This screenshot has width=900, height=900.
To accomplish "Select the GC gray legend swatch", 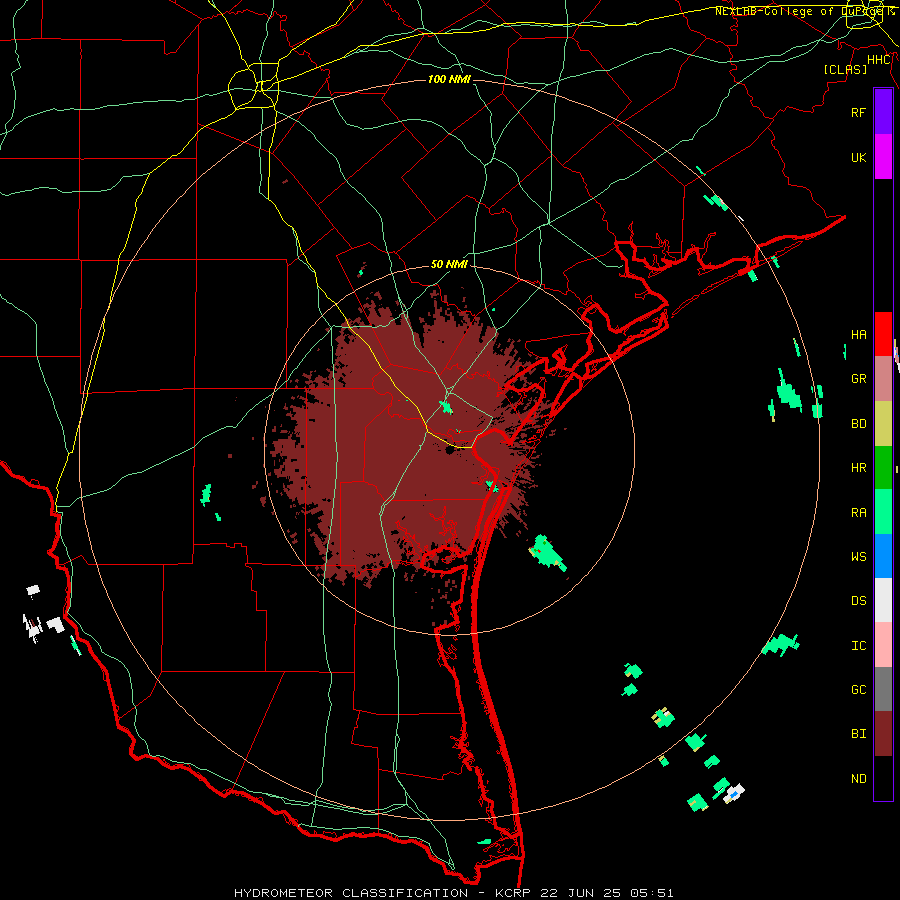I will tap(883, 689).
